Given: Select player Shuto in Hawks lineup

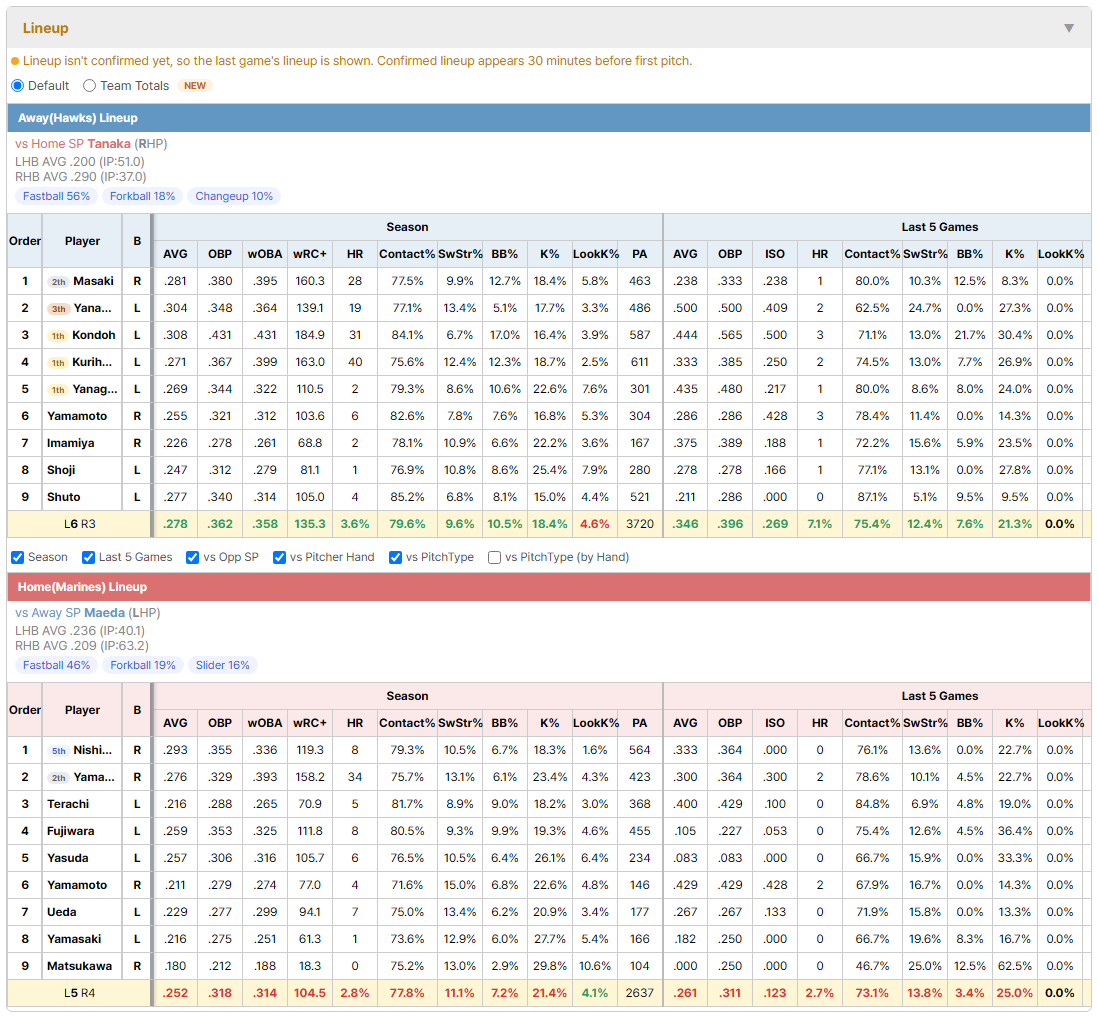Looking at the screenshot, I should [64, 497].
